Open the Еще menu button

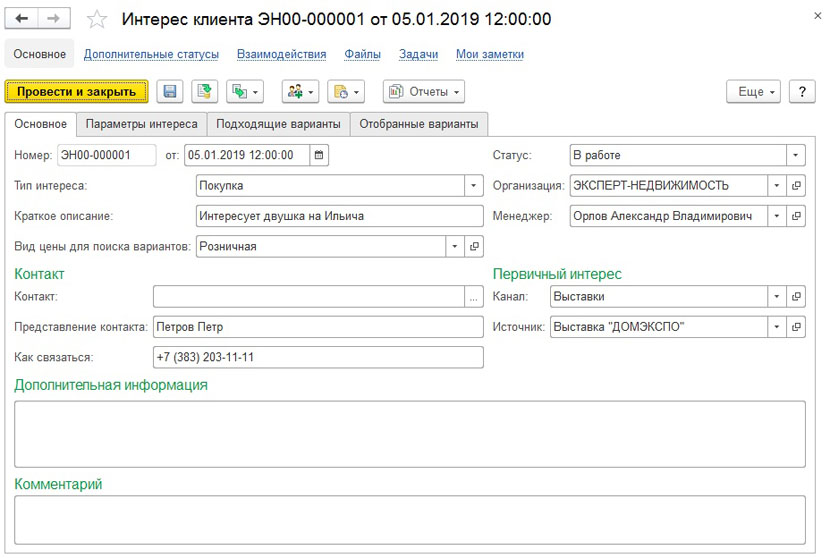pyautogui.click(x=753, y=92)
